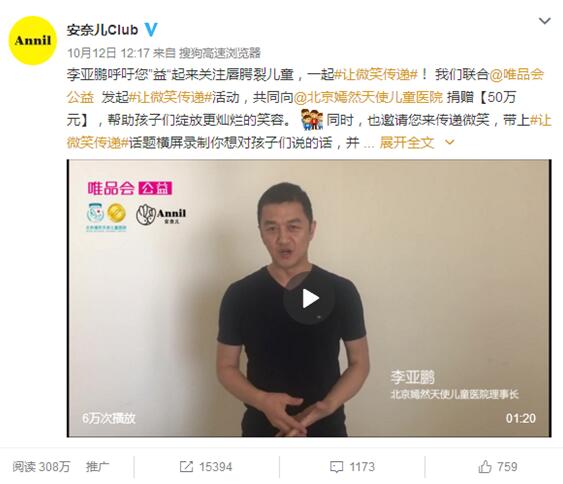Open @北京嫣然天使儿童医院 mention link

[x=368, y=97]
